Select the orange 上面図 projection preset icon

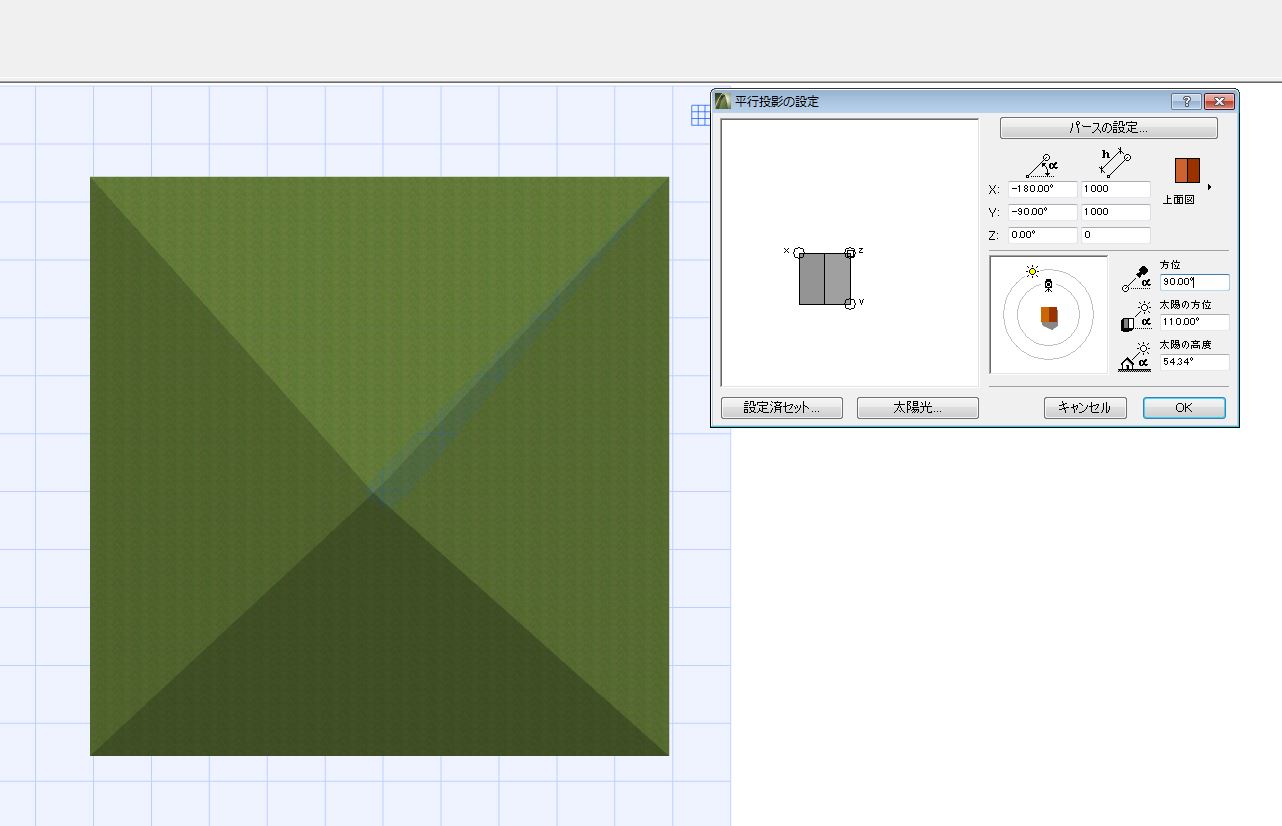tap(1187, 170)
